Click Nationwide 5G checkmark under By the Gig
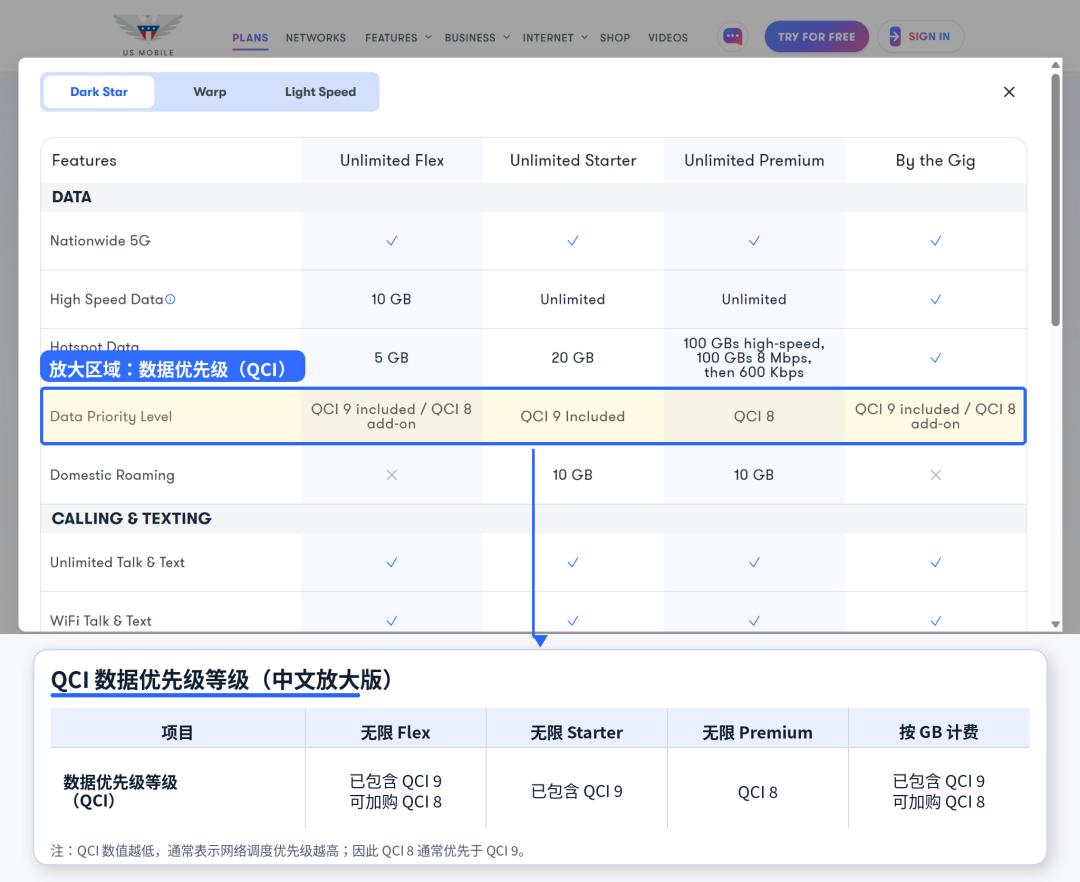 (x=935, y=240)
